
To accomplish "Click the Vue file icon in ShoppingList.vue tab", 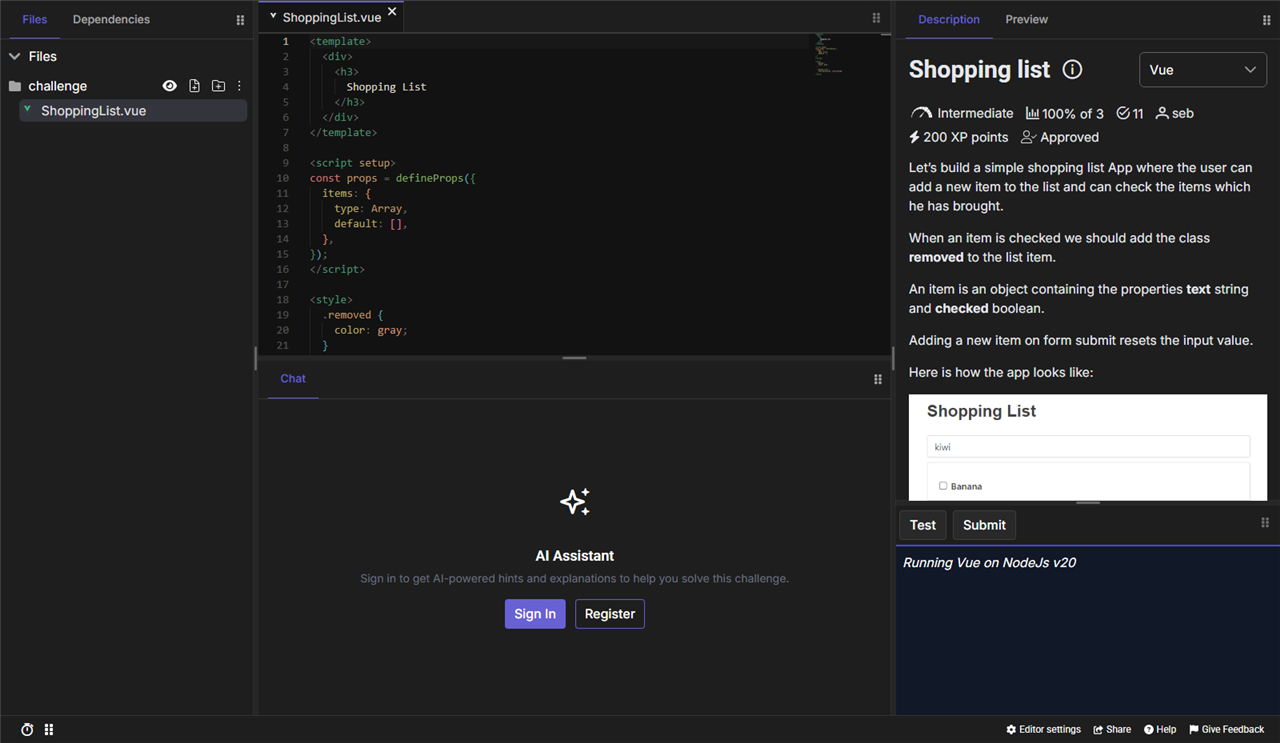I will [x=273, y=16].
